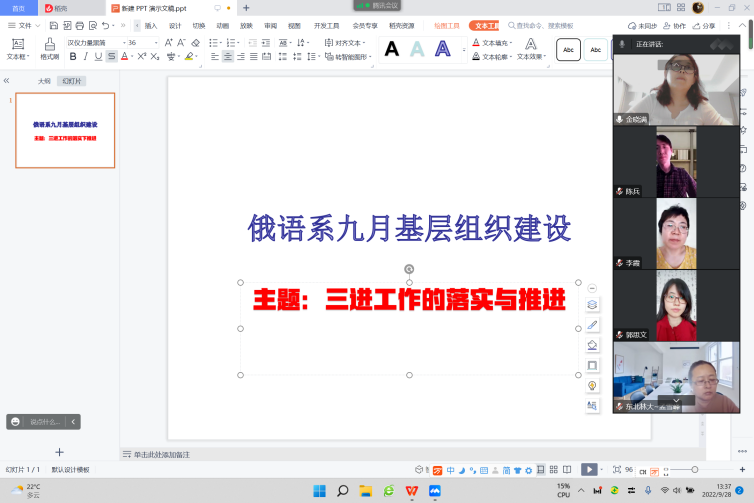This screenshot has height=503, width=754.
Task: Activate the Format Painter brush
Action: coord(50,49)
